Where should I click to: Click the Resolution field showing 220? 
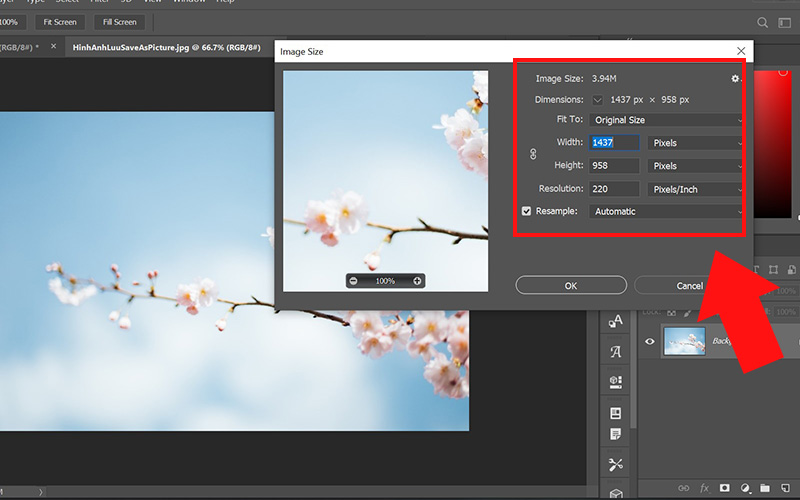click(x=614, y=189)
